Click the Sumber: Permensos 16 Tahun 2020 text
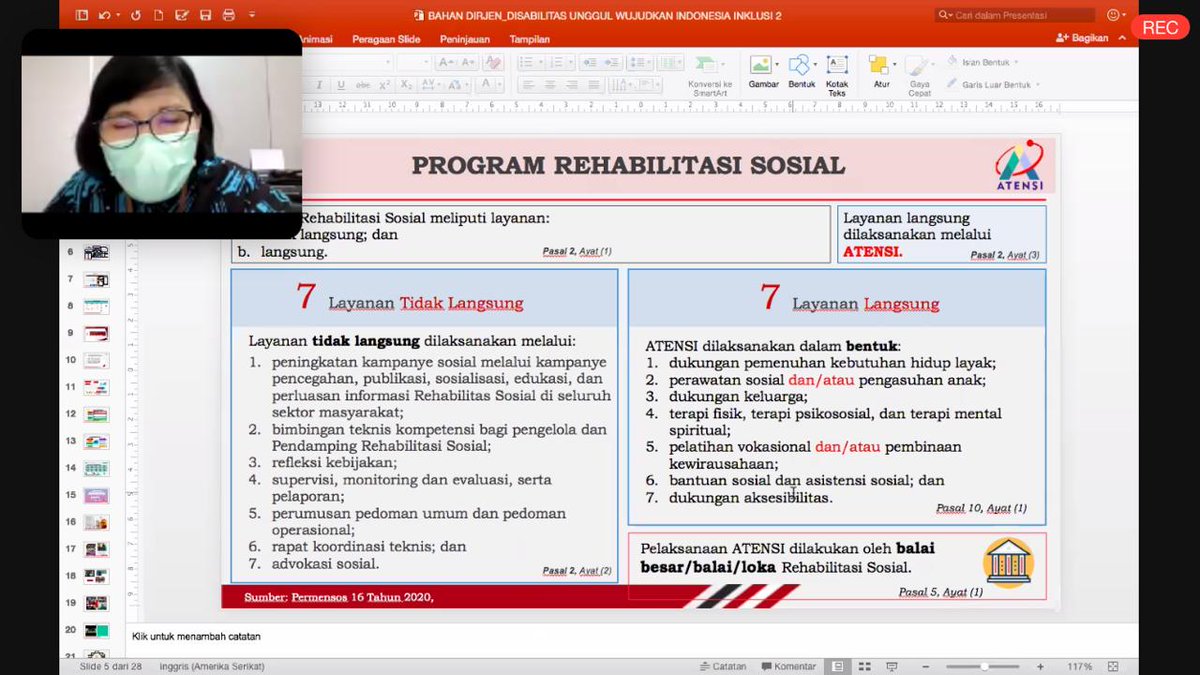Viewport: 1200px width, 675px height. pyautogui.click(x=338, y=597)
